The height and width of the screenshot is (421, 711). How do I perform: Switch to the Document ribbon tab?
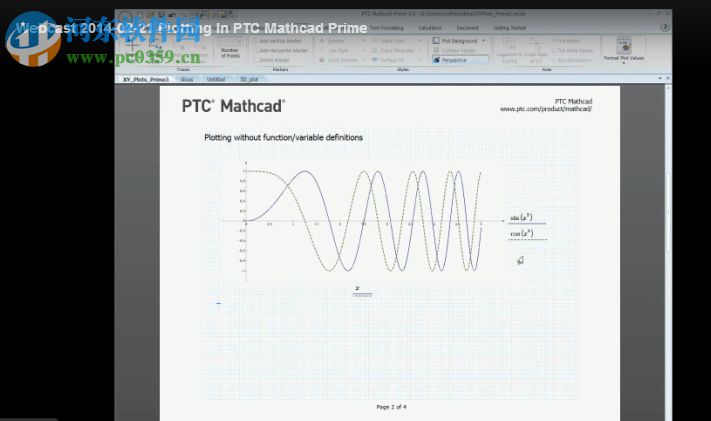(x=468, y=28)
